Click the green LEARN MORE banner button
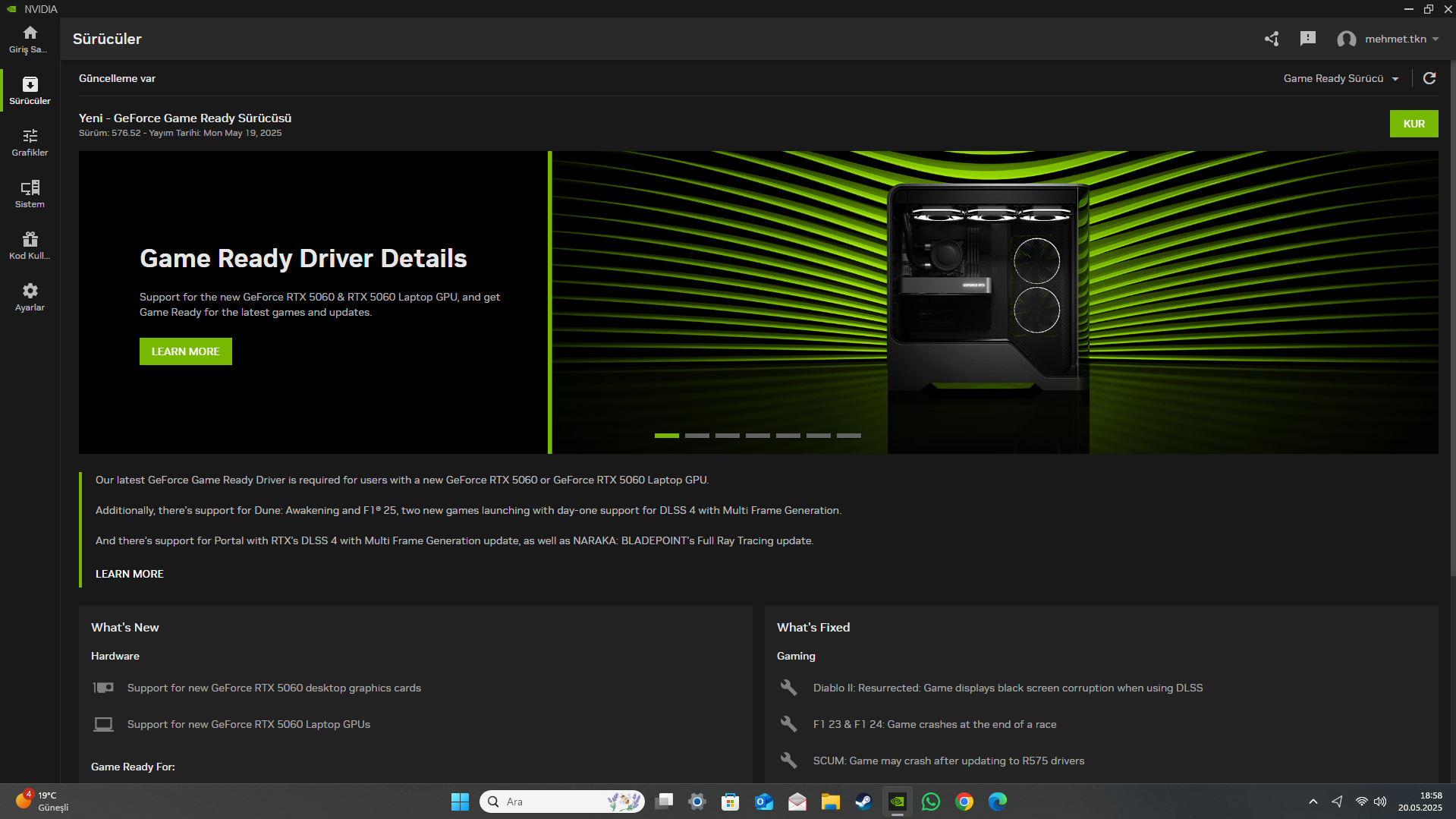The height and width of the screenshot is (819, 1456). click(x=186, y=351)
